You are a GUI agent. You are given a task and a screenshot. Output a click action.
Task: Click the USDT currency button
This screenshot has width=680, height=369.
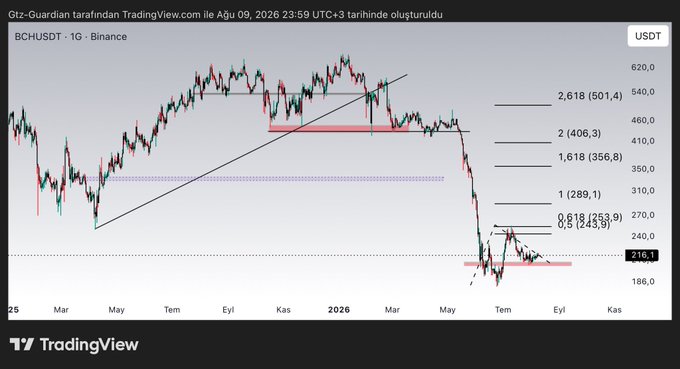[648, 36]
